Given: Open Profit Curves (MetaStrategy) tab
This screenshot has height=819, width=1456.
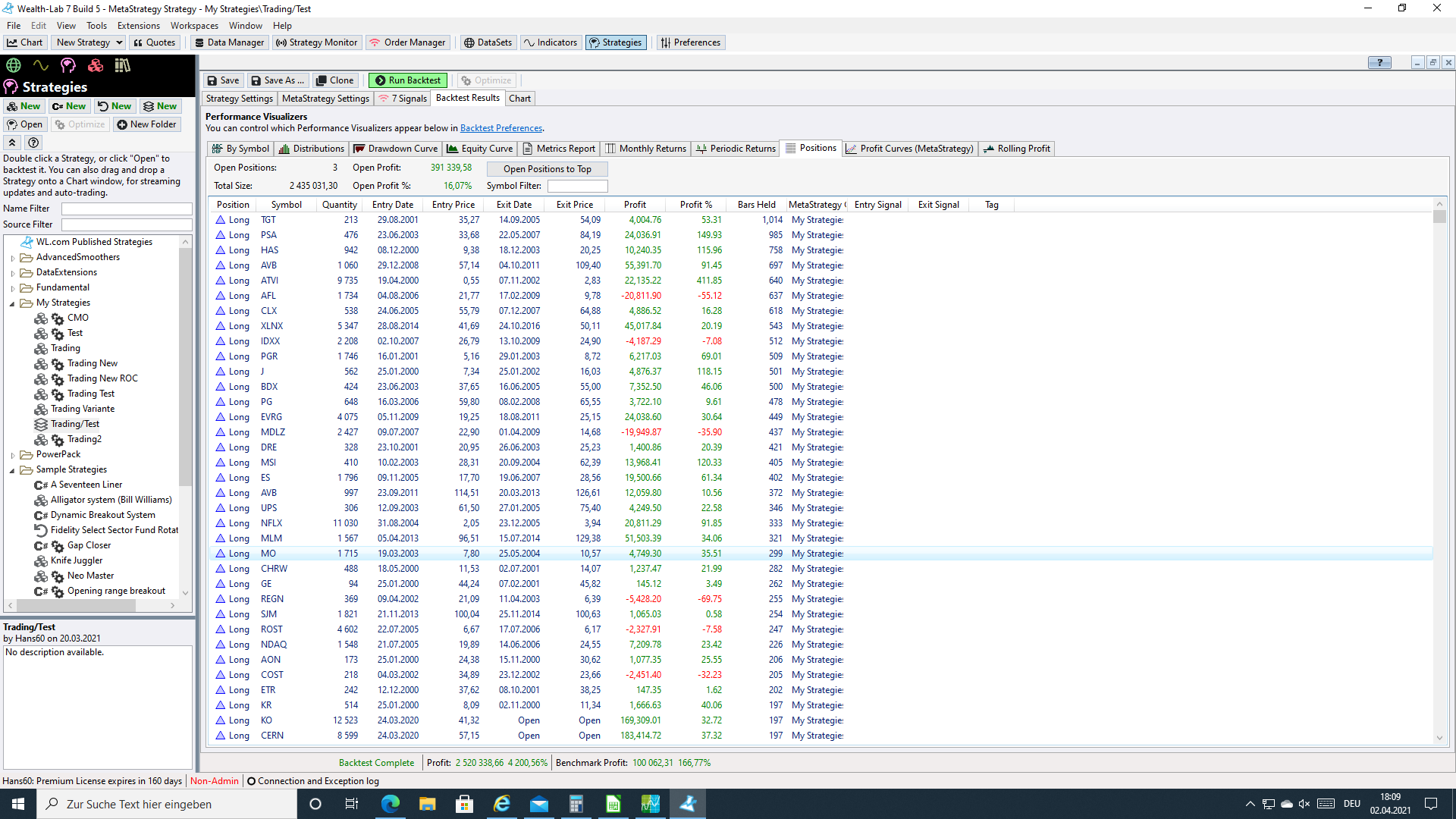Looking at the screenshot, I should point(910,149).
